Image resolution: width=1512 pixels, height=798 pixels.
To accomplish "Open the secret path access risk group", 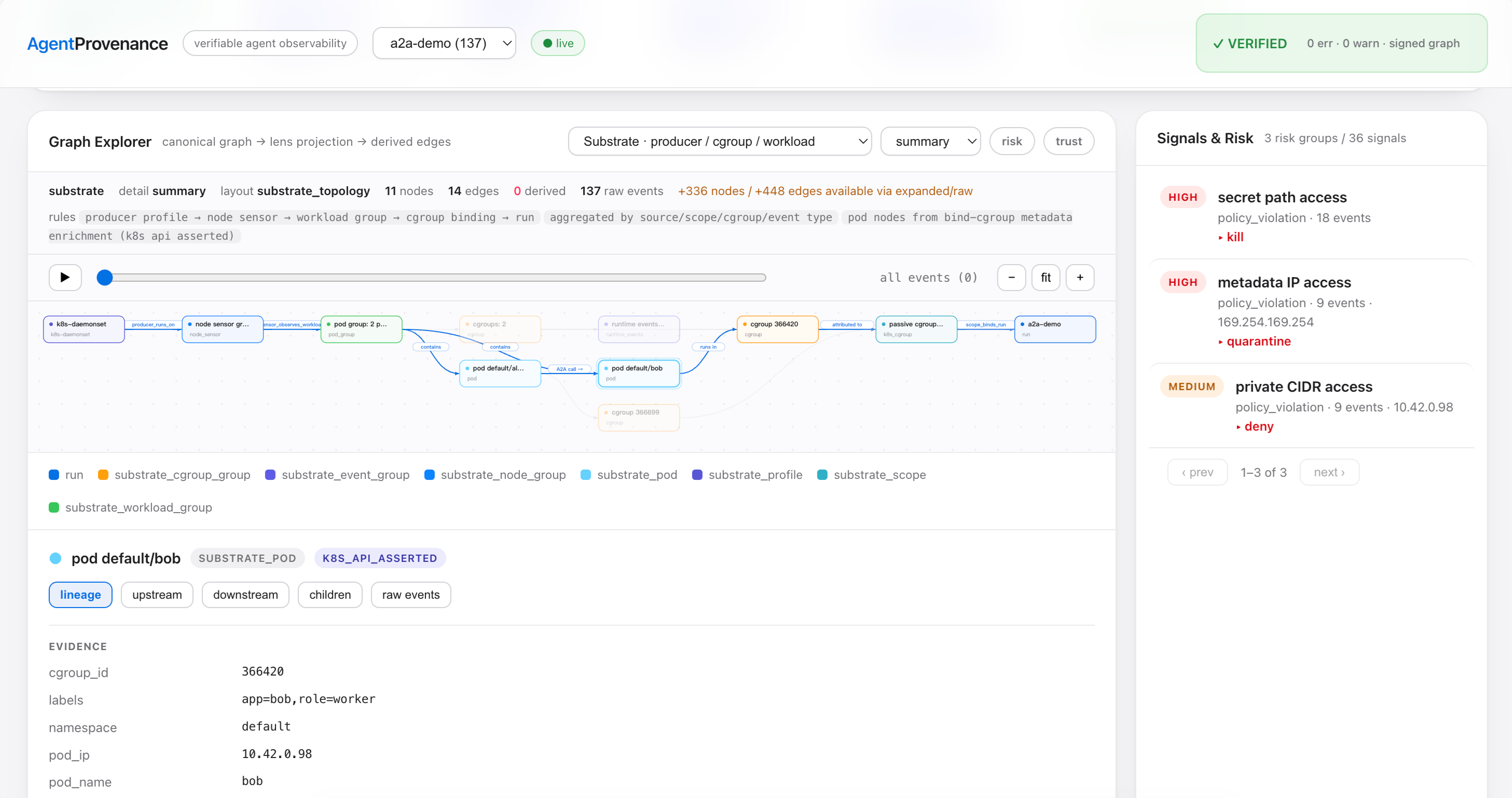I will [1311, 216].
